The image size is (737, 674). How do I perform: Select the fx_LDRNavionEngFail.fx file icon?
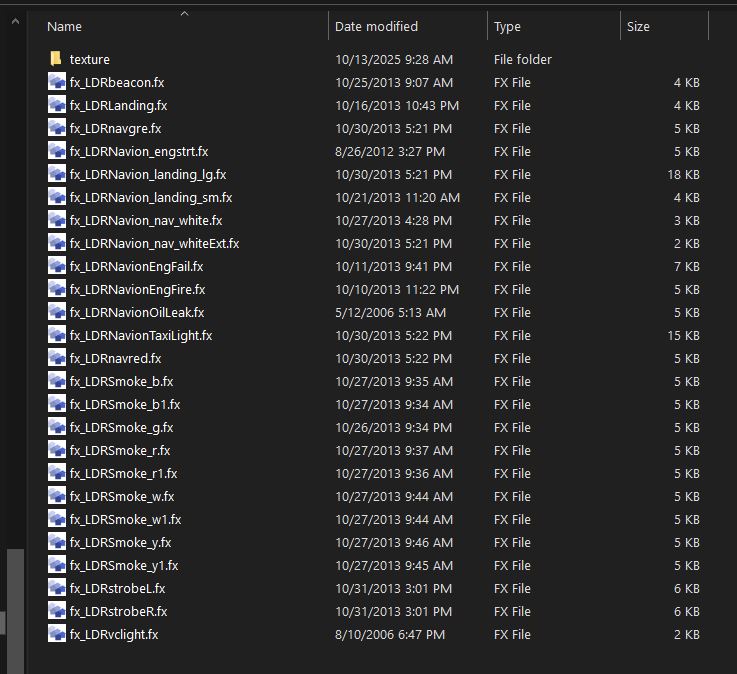[57, 266]
